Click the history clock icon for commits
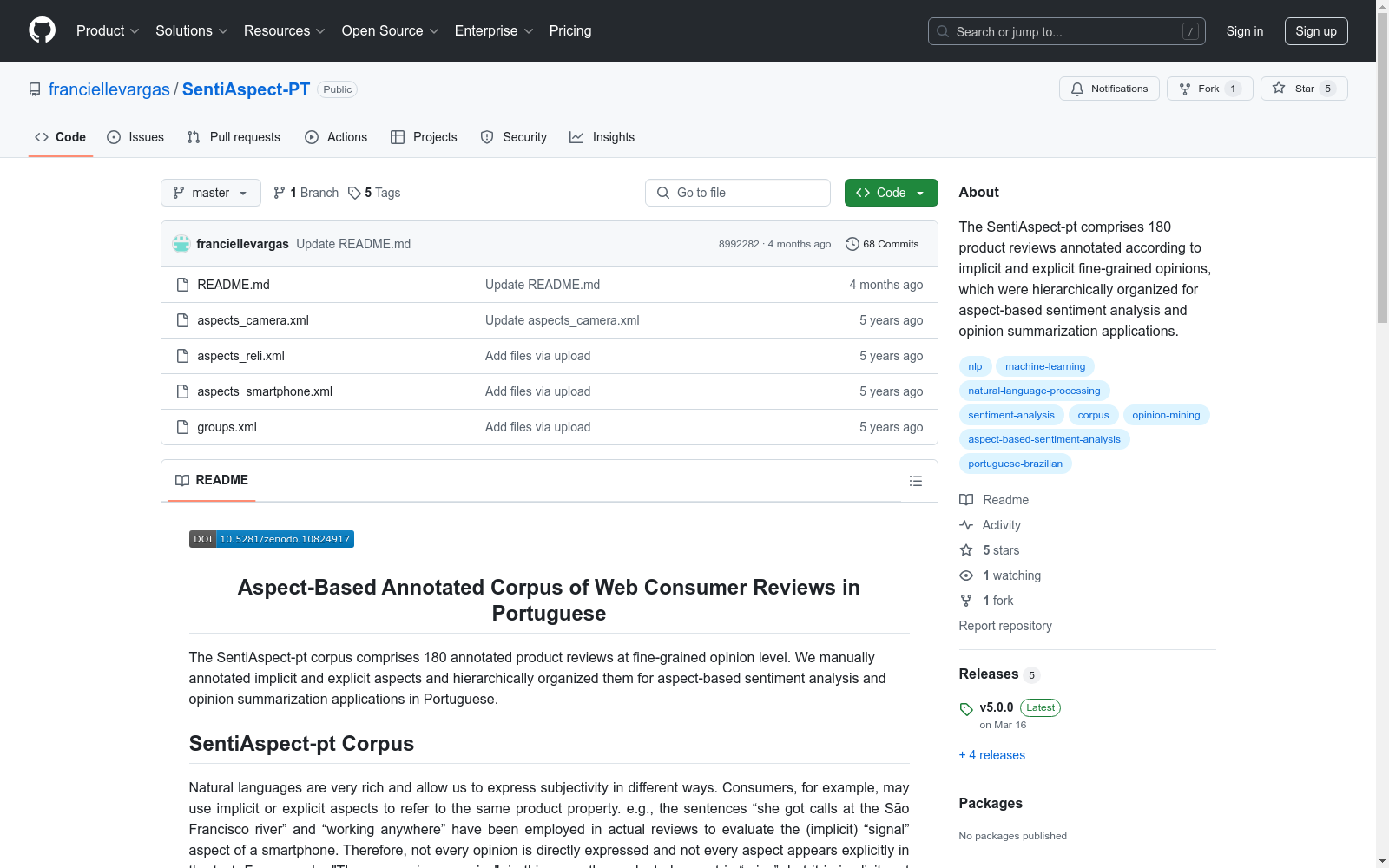 [x=852, y=244]
